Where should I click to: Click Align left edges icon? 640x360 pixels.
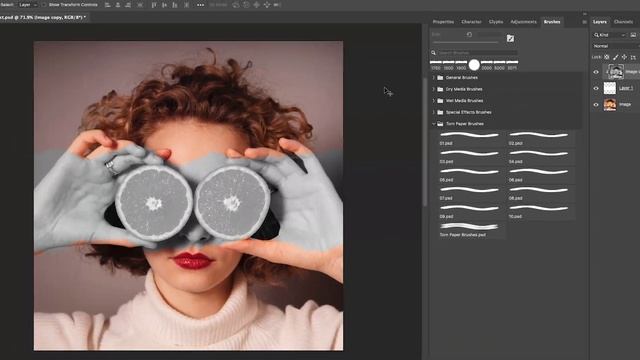(x=108, y=5)
